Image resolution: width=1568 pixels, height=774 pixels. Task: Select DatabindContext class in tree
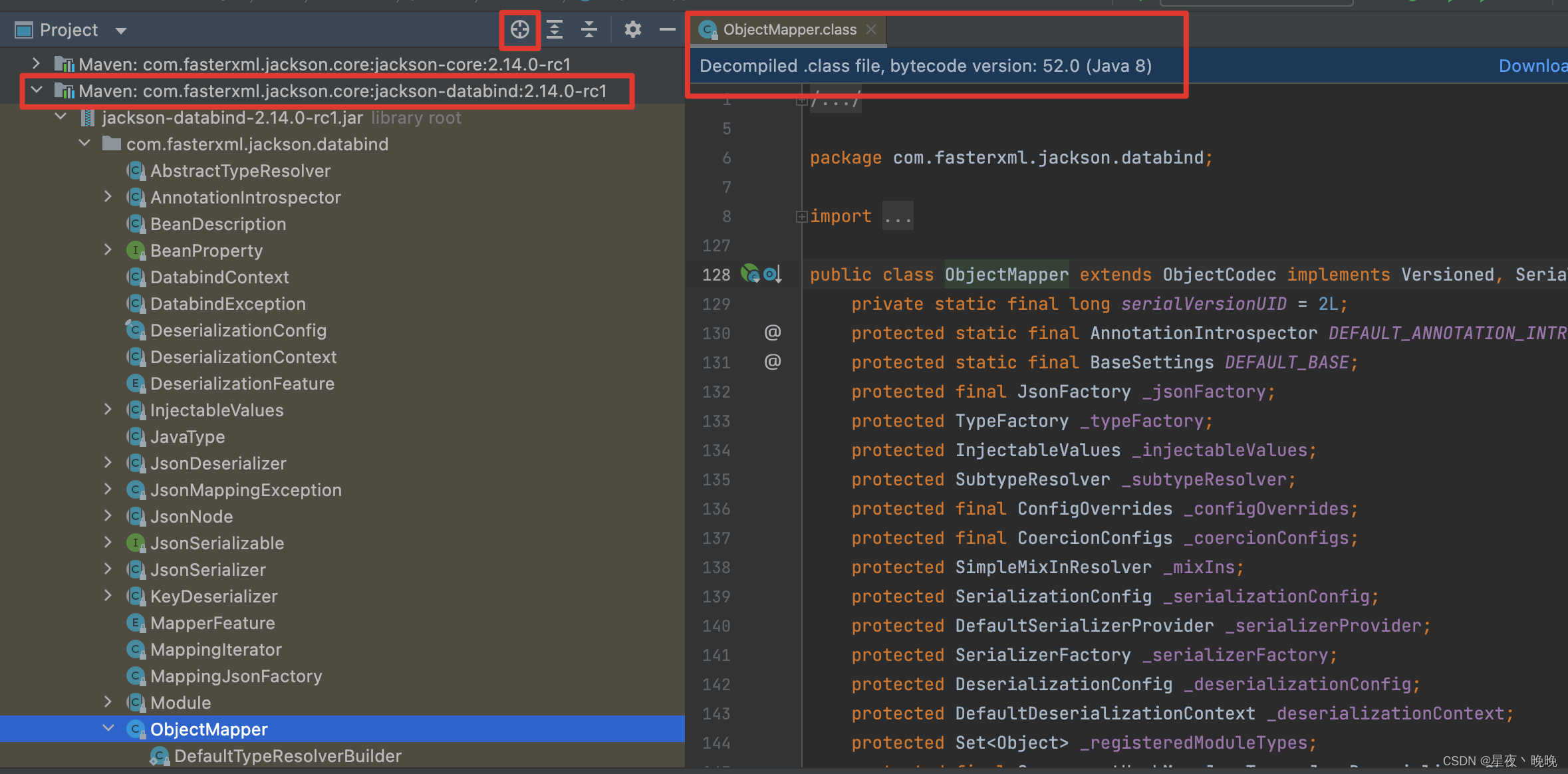coord(219,277)
